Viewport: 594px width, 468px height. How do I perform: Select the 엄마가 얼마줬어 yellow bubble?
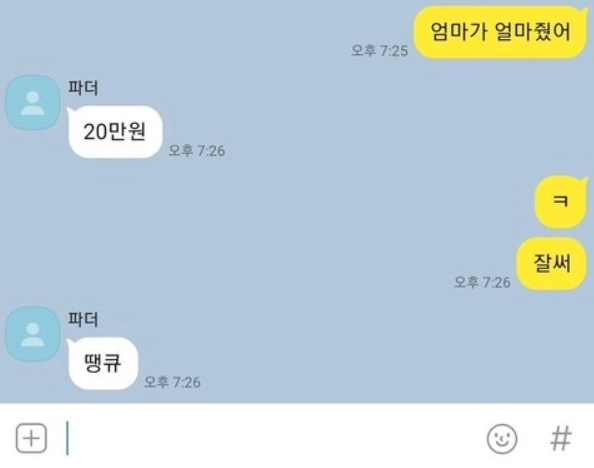(500, 32)
